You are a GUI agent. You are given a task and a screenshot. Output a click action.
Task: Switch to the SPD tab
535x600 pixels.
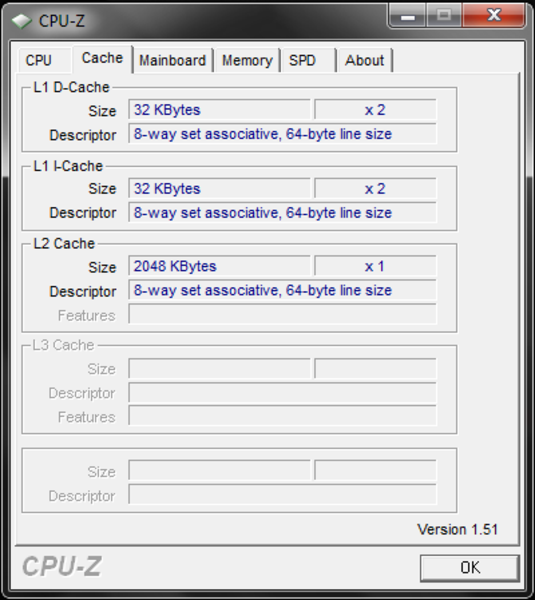pyautogui.click(x=309, y=60)
